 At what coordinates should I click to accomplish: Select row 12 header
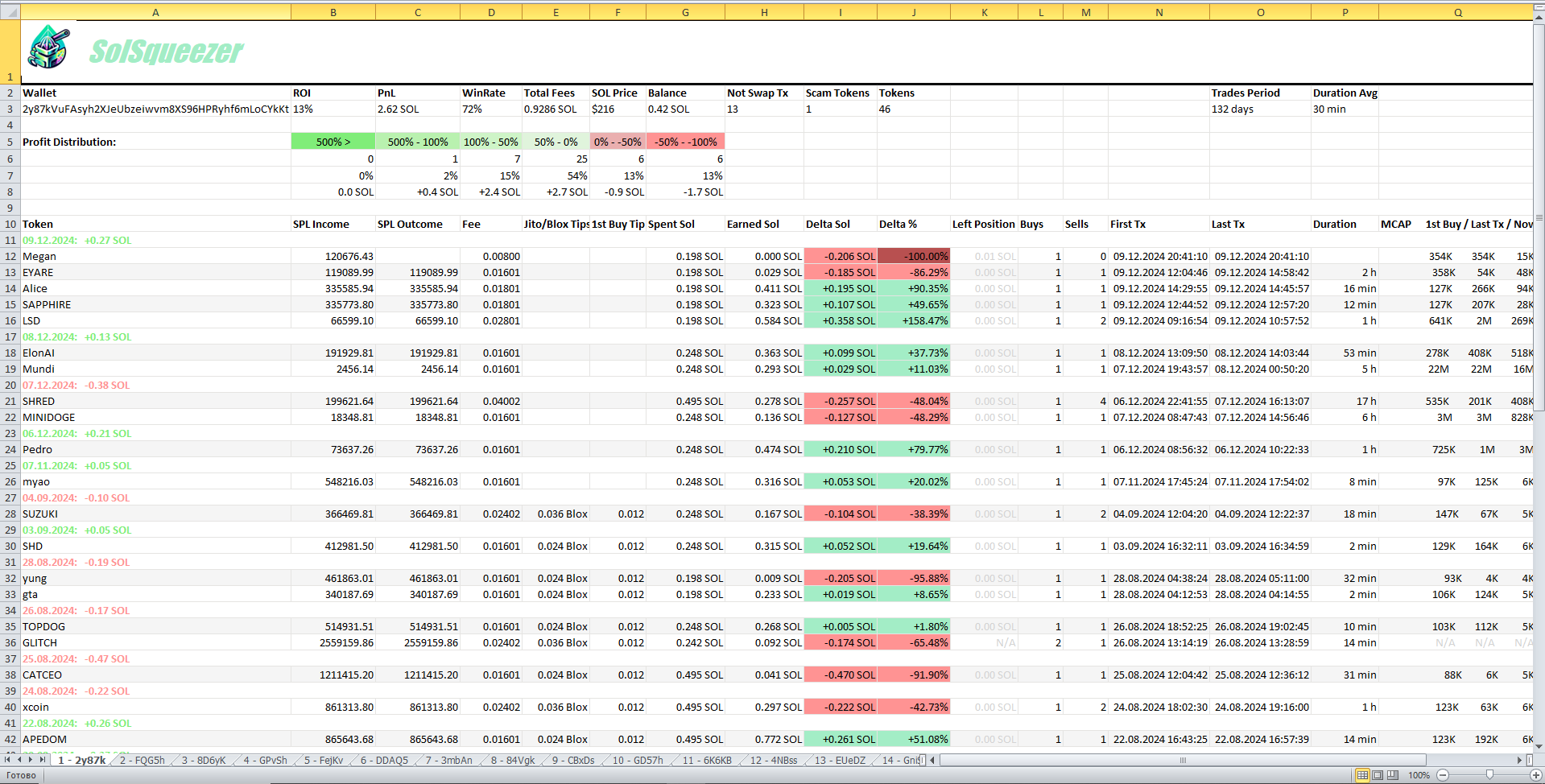pos(10,256)
